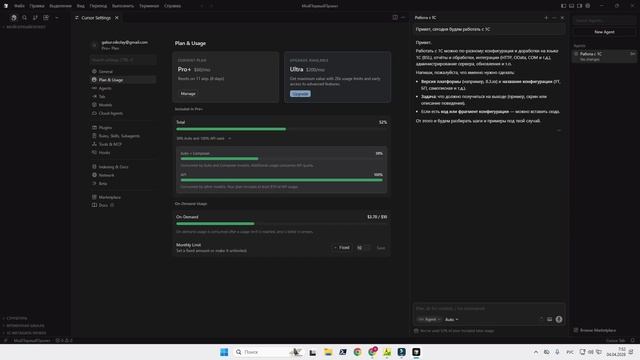Click the On-Demand usage progress bar
The height and width of the screenshot is (360, 640).
point(281,224)
